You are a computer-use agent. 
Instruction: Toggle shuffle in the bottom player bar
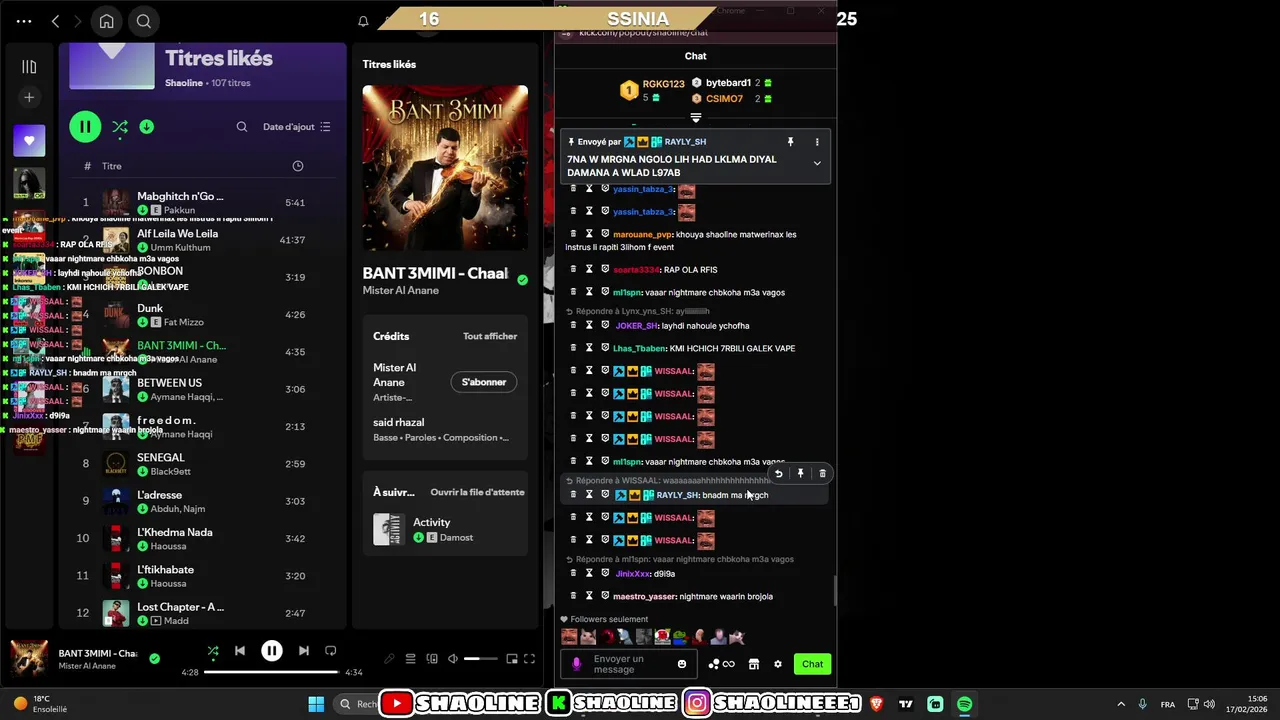213,651
